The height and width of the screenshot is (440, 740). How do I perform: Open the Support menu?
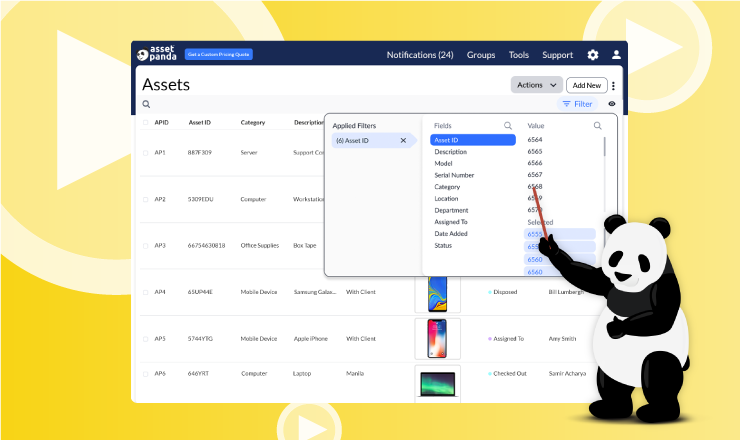click(x=557, y=55)
